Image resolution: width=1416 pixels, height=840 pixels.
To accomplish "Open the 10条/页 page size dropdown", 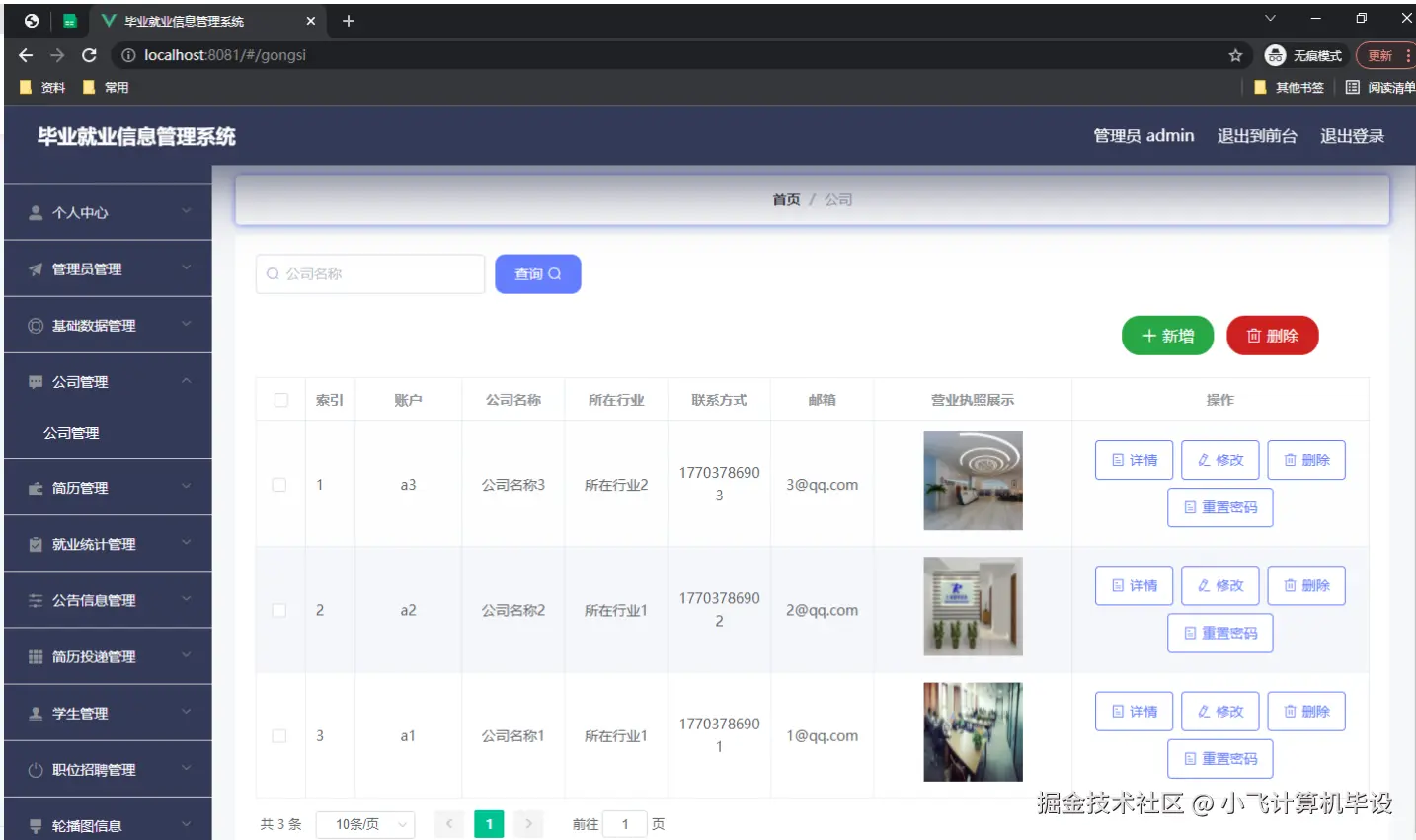I will 365,824.
